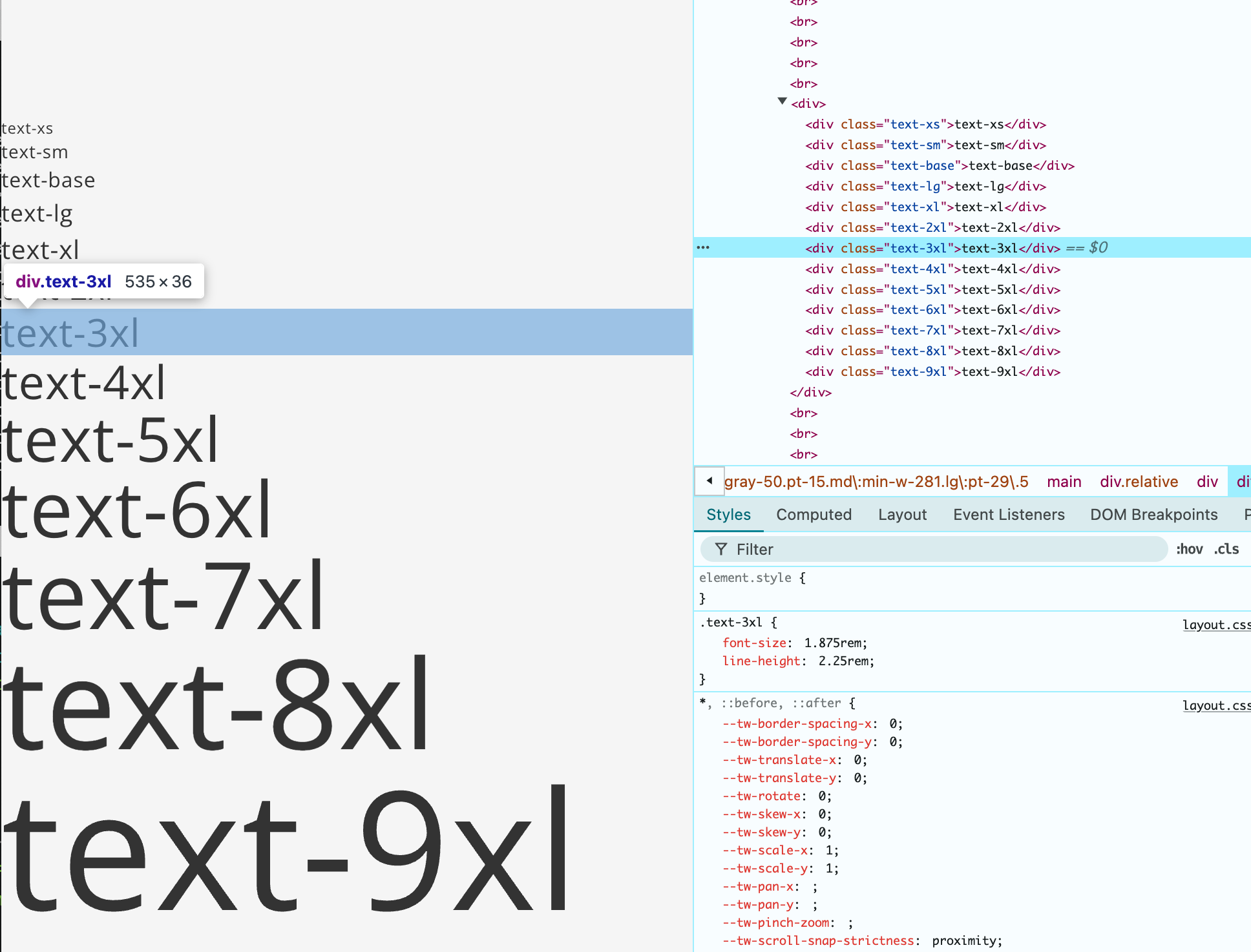Image resolution: width=1251 pixels, height=952 pixels.
Task: Open the Layout tab
Action: [902, 515]
